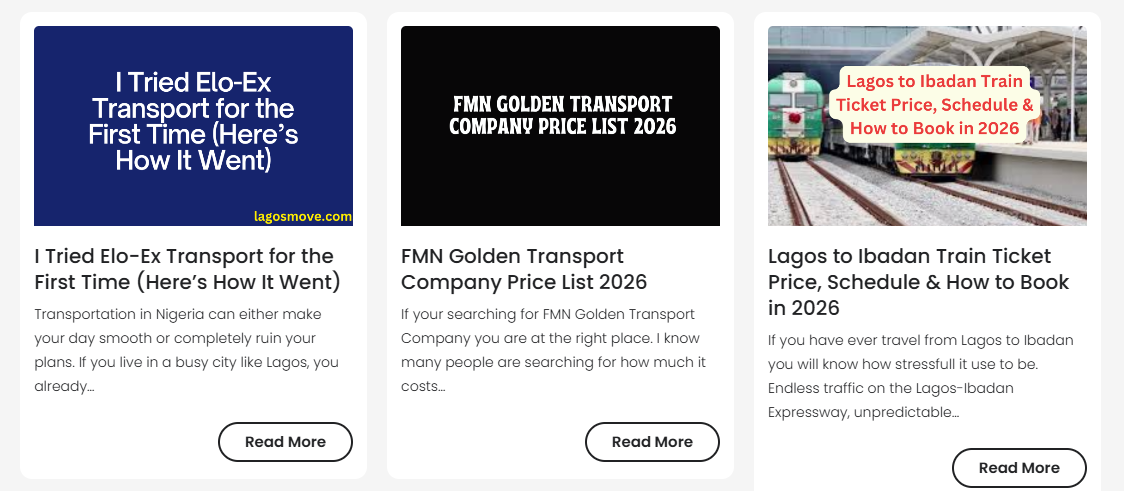
Task: Open the 'Lagos to Ibadan Train Ticket Price' heading
Action: point(918,282)
